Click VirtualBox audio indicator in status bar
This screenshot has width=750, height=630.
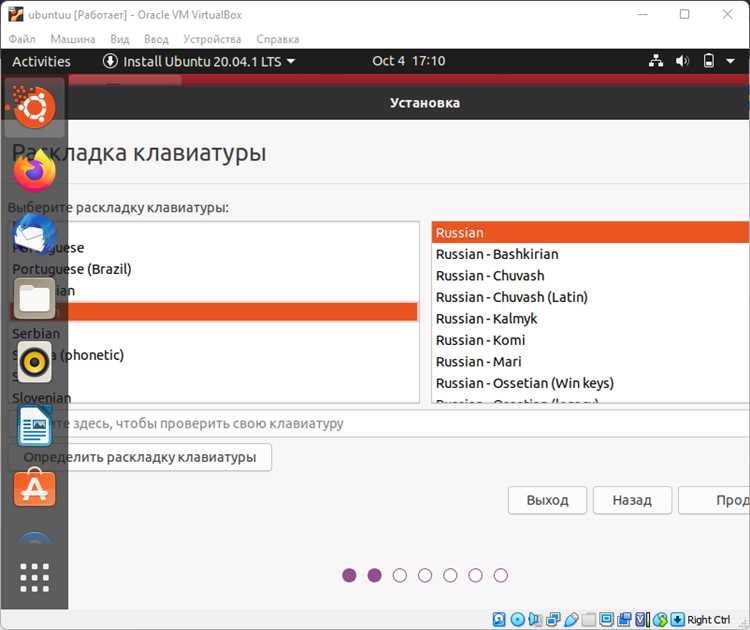(535, 619)
